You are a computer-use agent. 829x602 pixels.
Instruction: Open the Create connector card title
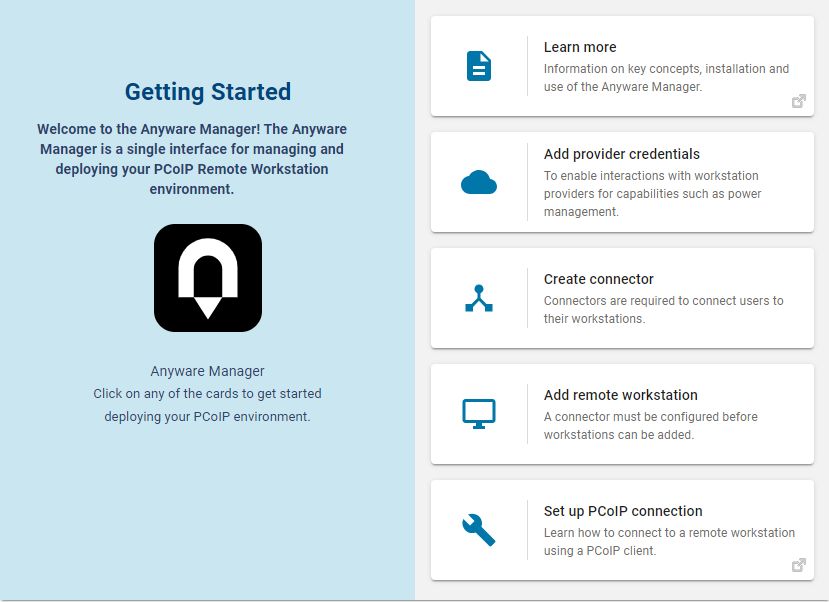pos(598,279)
